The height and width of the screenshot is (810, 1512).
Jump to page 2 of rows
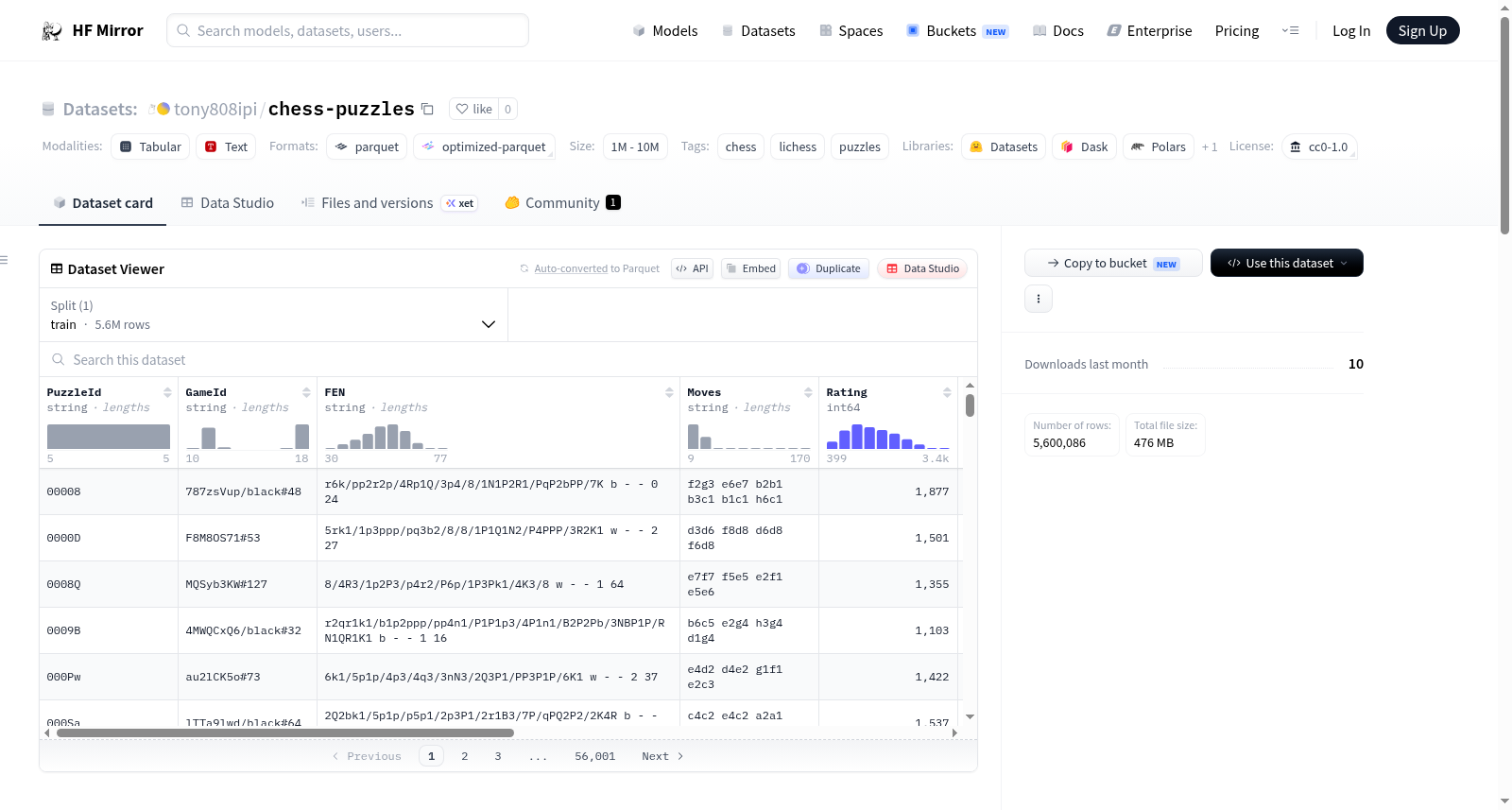point(465,756)
